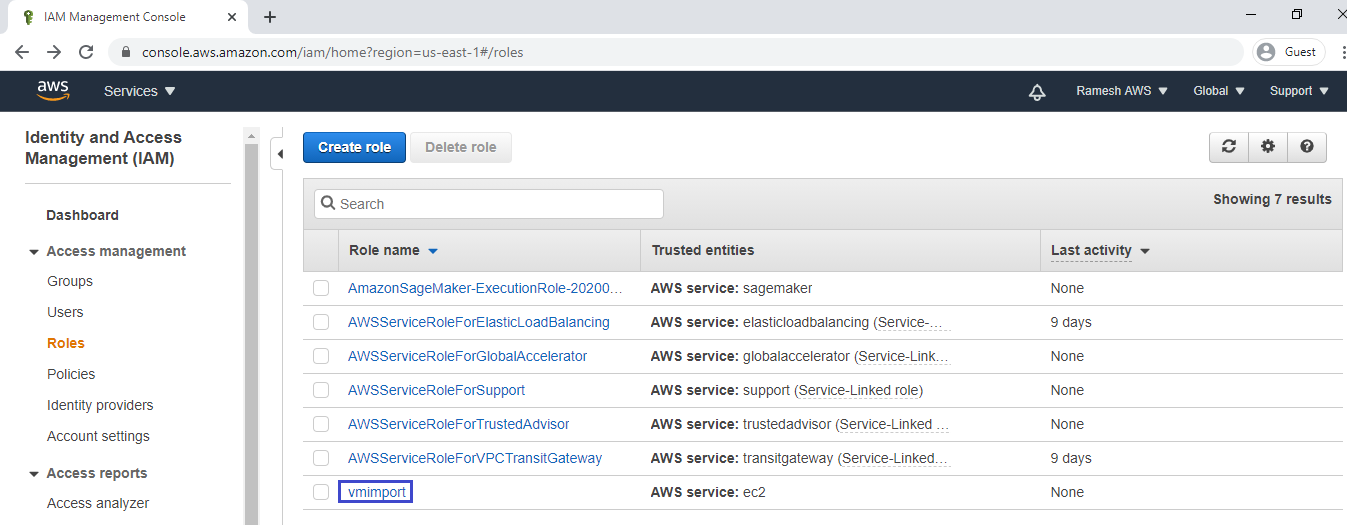Viewport: 1347px width, 525px height.
Task: Go to Groups in sidebar
Action: tap(70, 281)
